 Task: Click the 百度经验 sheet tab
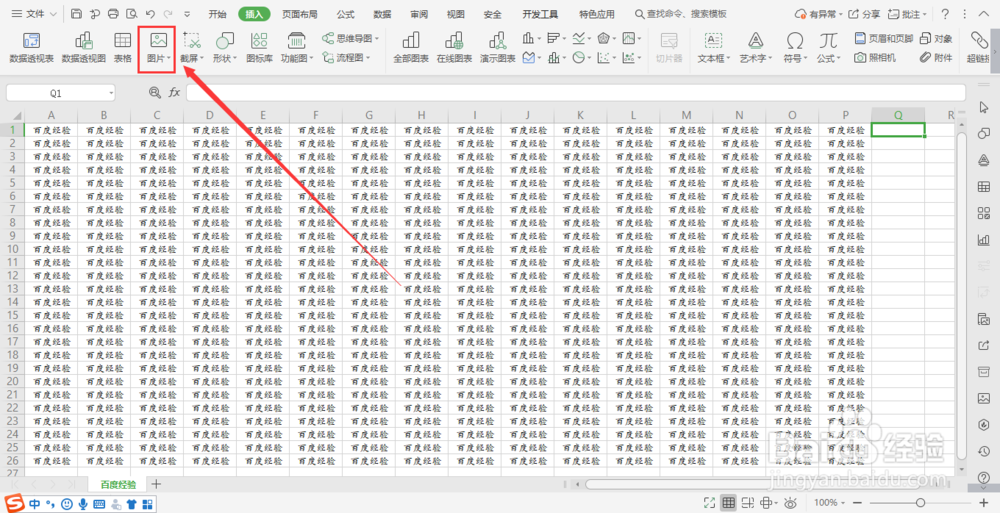(x=118, y=484)
